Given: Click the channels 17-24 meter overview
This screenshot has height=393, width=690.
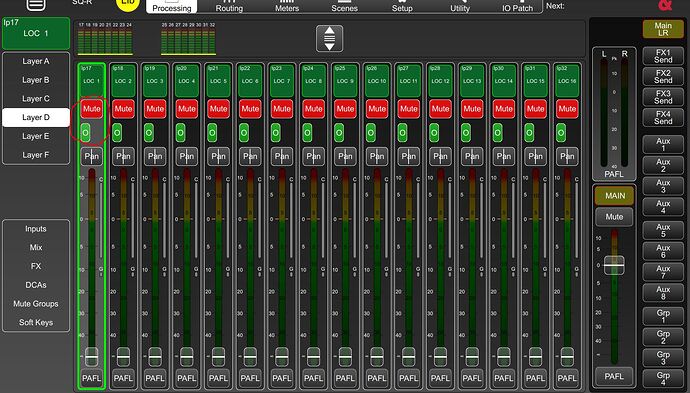Looking at the screenshot, I should coord(105,39).
